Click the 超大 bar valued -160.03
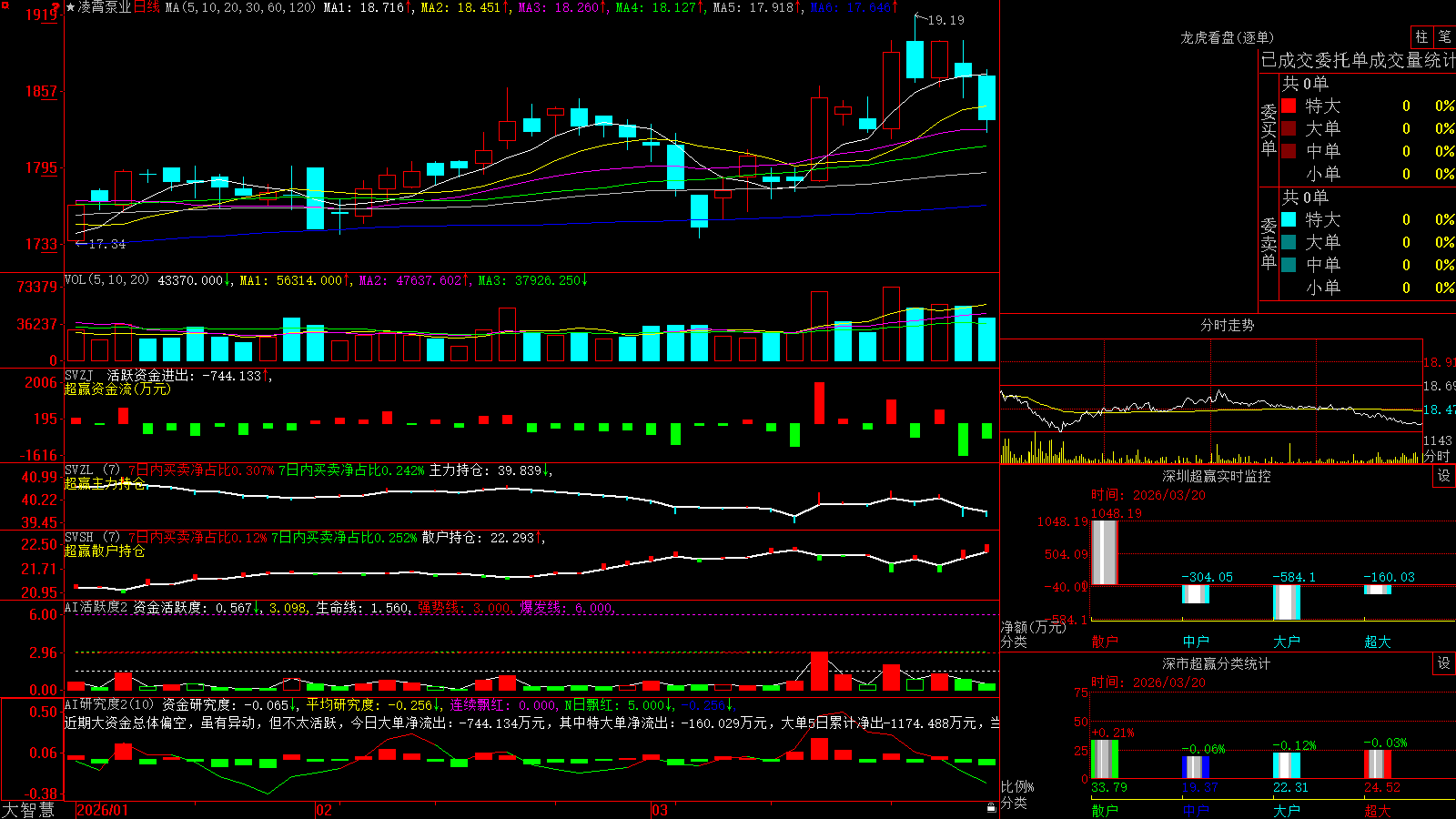Screen dimensions: 1456x819 [x=1378, y=590]
